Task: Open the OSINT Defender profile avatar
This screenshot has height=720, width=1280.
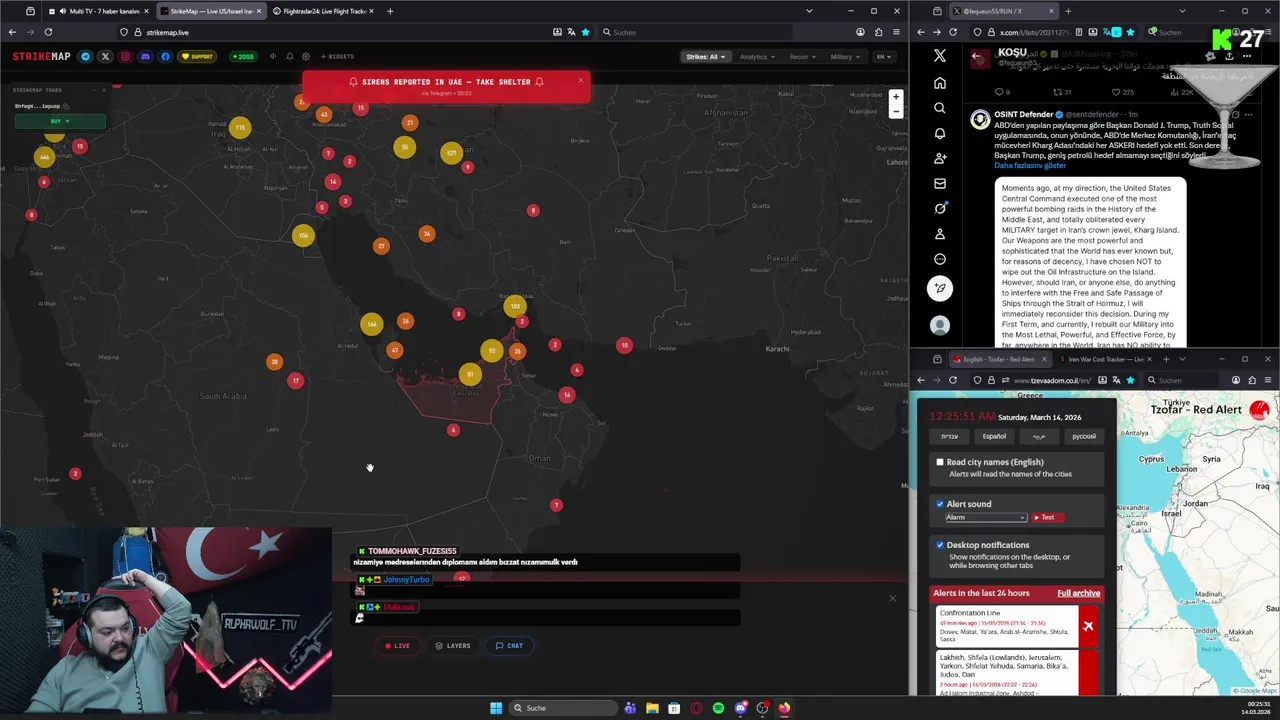Action: pos(980,119)
